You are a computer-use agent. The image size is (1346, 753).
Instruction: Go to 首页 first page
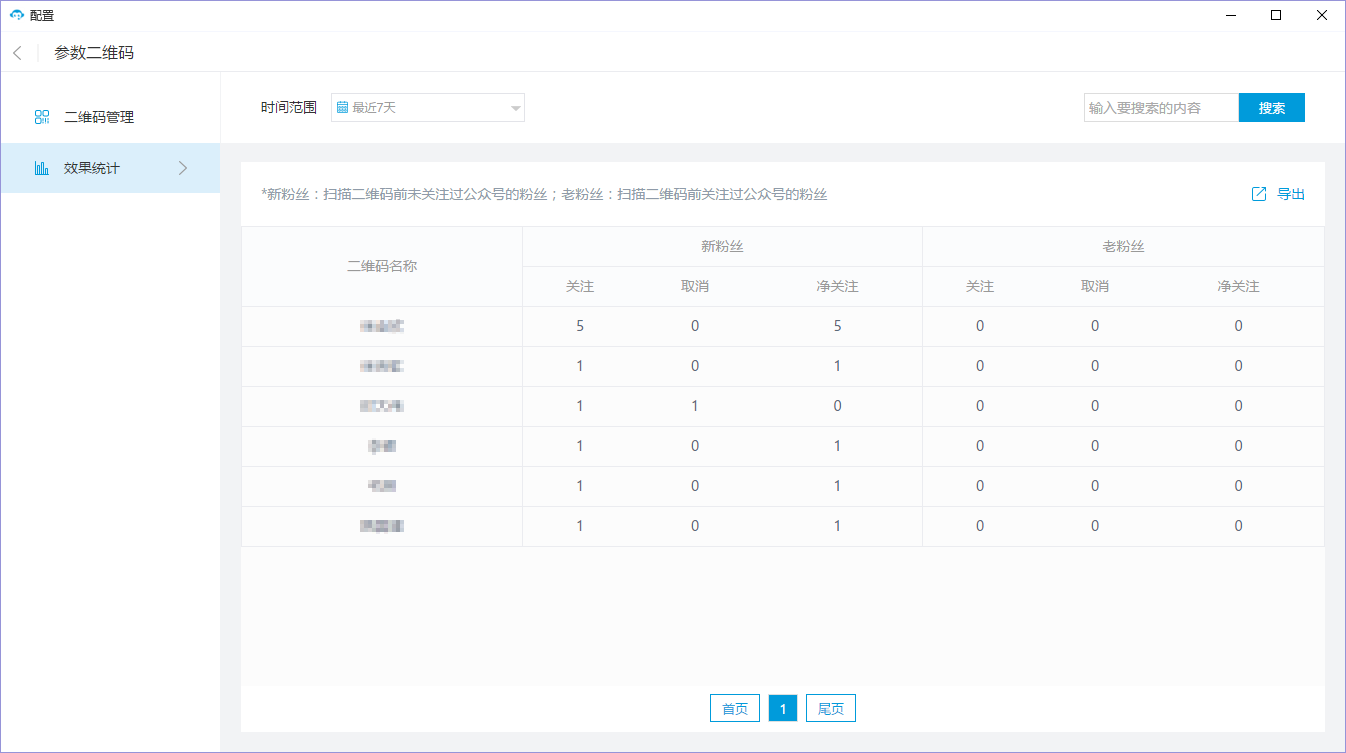point(735,708)
